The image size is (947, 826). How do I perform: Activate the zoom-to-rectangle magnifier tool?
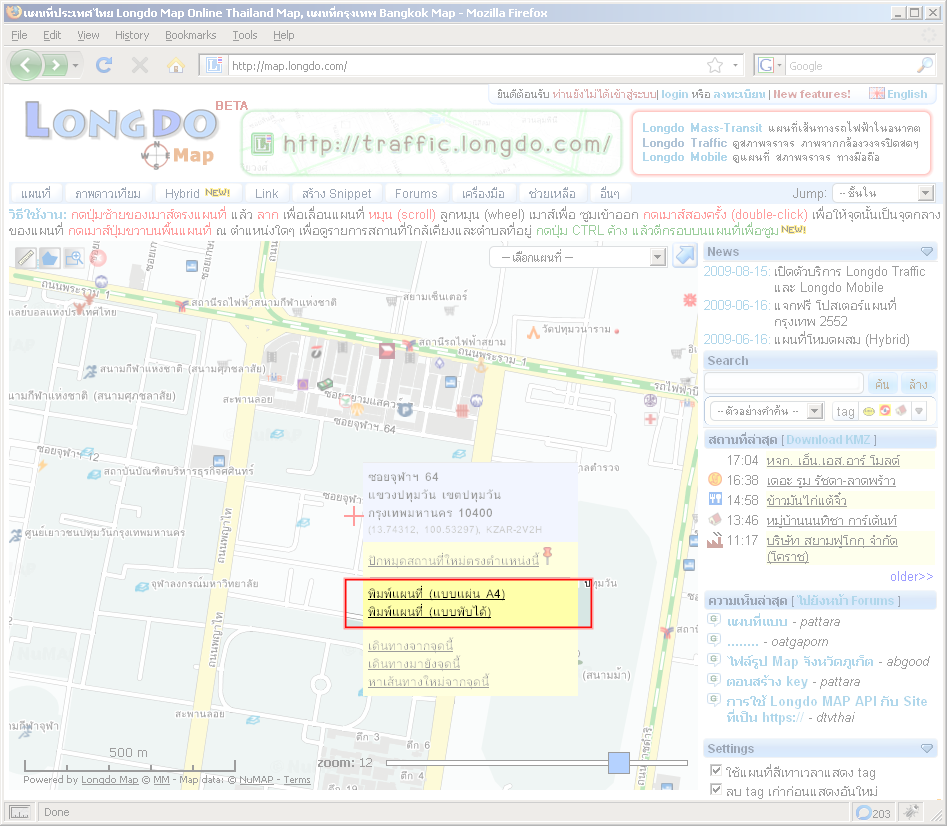74,258
